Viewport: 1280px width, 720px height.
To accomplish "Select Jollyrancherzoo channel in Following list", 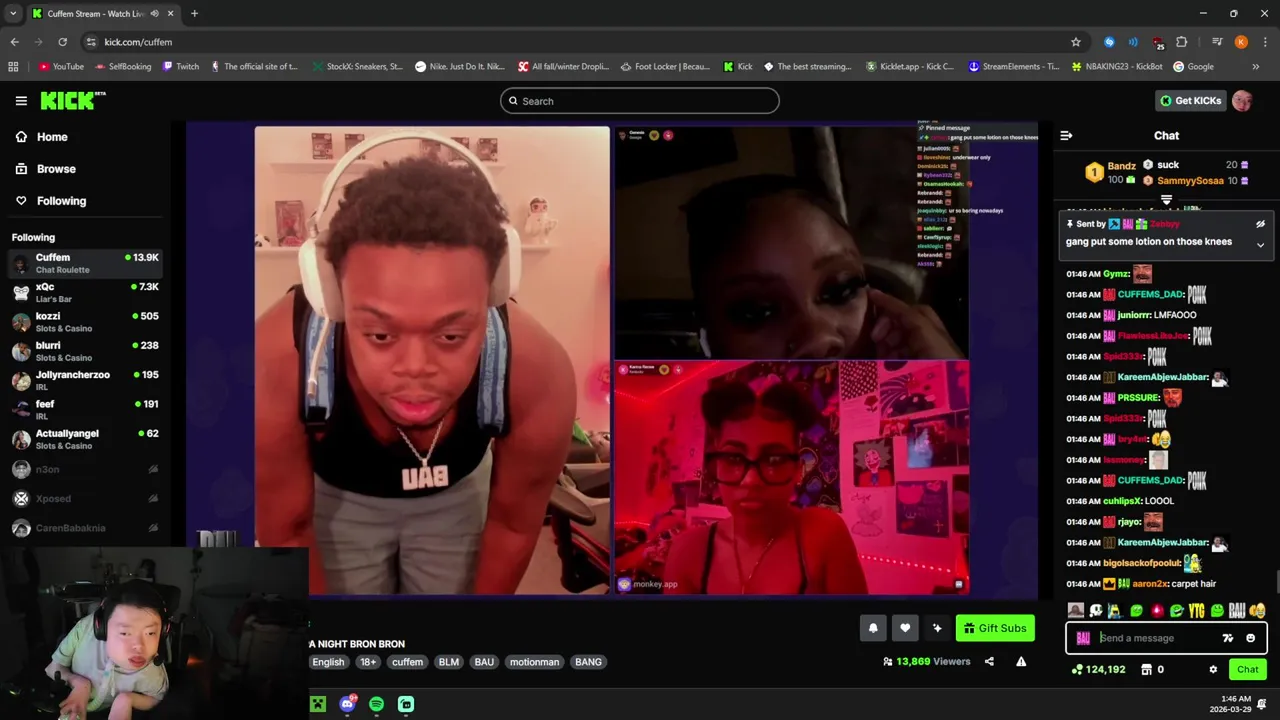I will click(85, 380).
